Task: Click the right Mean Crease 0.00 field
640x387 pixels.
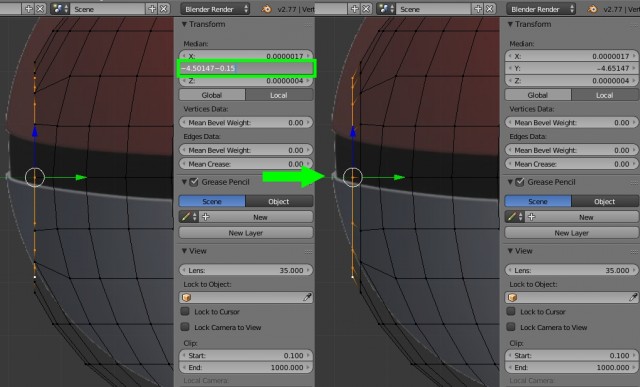Action: [572, 164]
